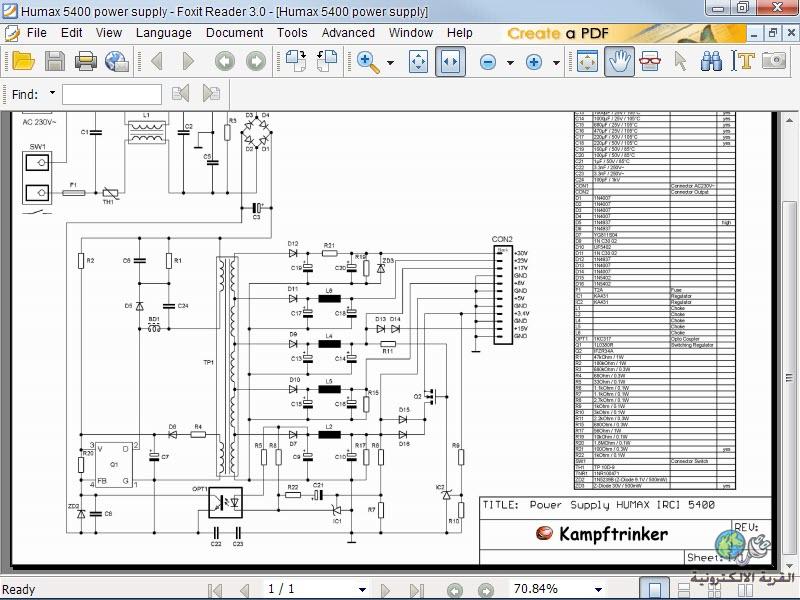Click the Find Next icon
Screen dimensions: 800x600
coord(211,94)
